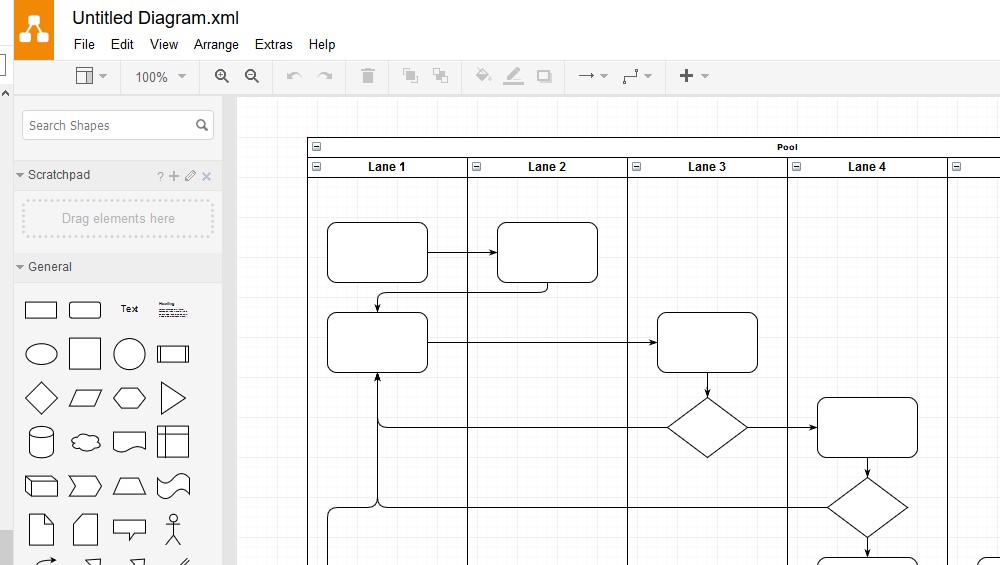Click the Scratchpad edit pencil icon
Viewport: 1000px width, 565px height.
(x=190, y=175)
